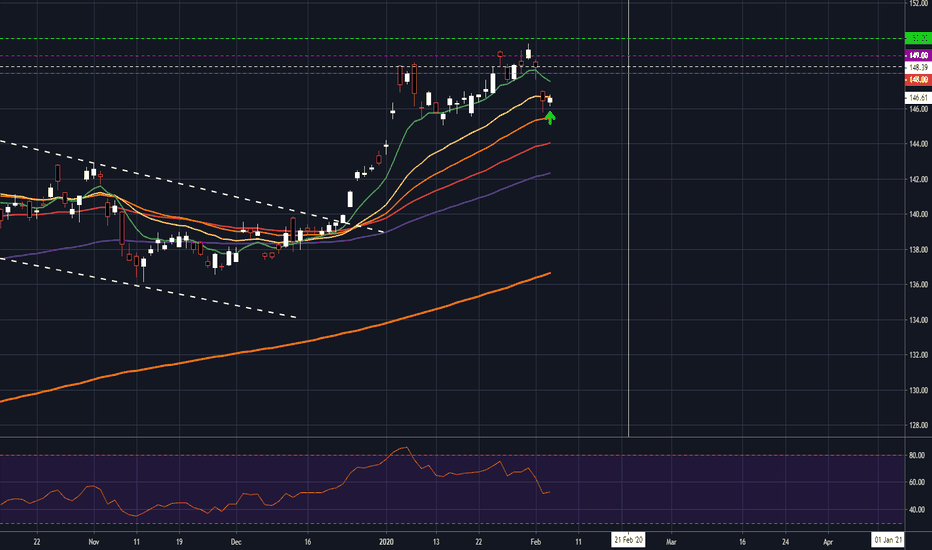Viewport: 932px width, 550px height.
Task: Click the 136.00 price axis value
Action: [x=918, y=285]
